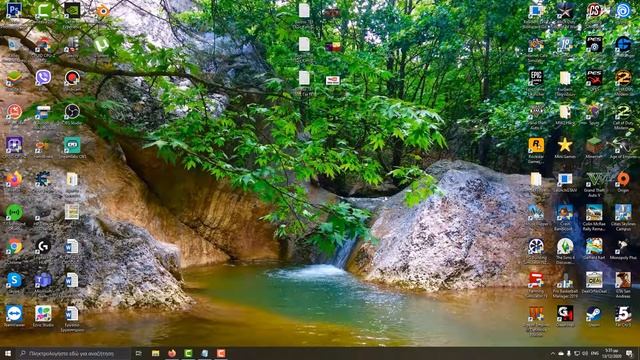Viewport: 640px width, 360px height.
Task: Select the Mini Games star icon
Action: click(x=565, y=145)
